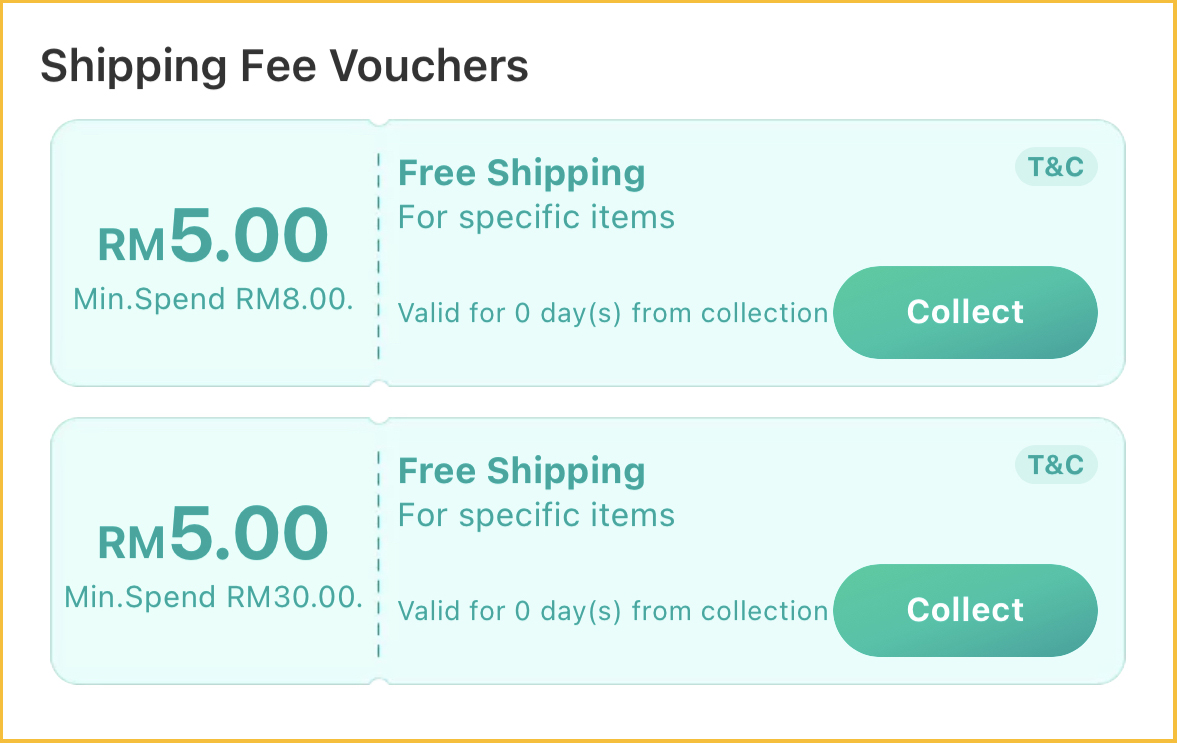Click the Shipping Fee Vouchers heading
The image size is (1177, 743).
pyautogui.click(x=284, y=66)
